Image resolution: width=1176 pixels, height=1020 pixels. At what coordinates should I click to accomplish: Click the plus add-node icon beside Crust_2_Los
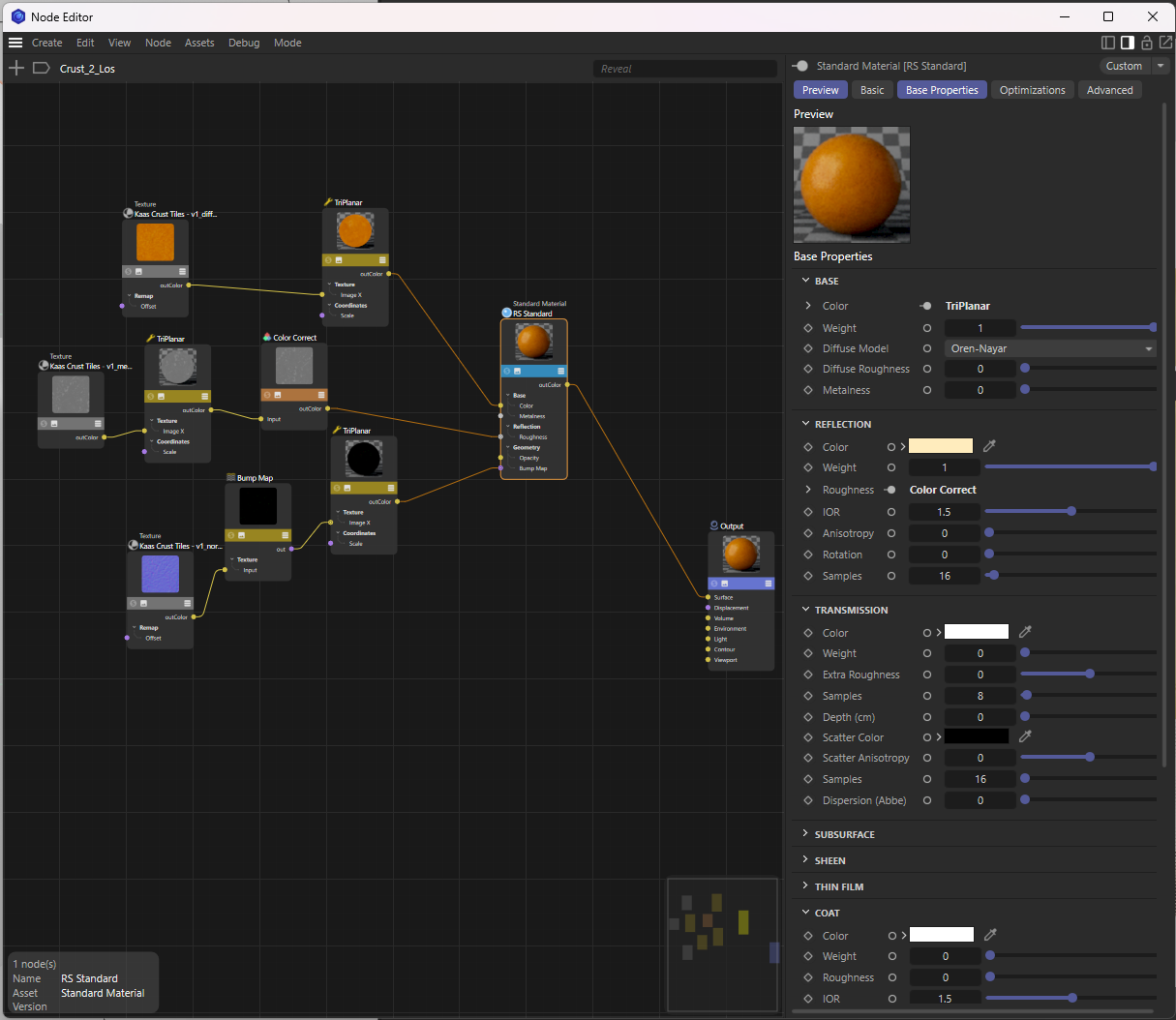(16, 68)
